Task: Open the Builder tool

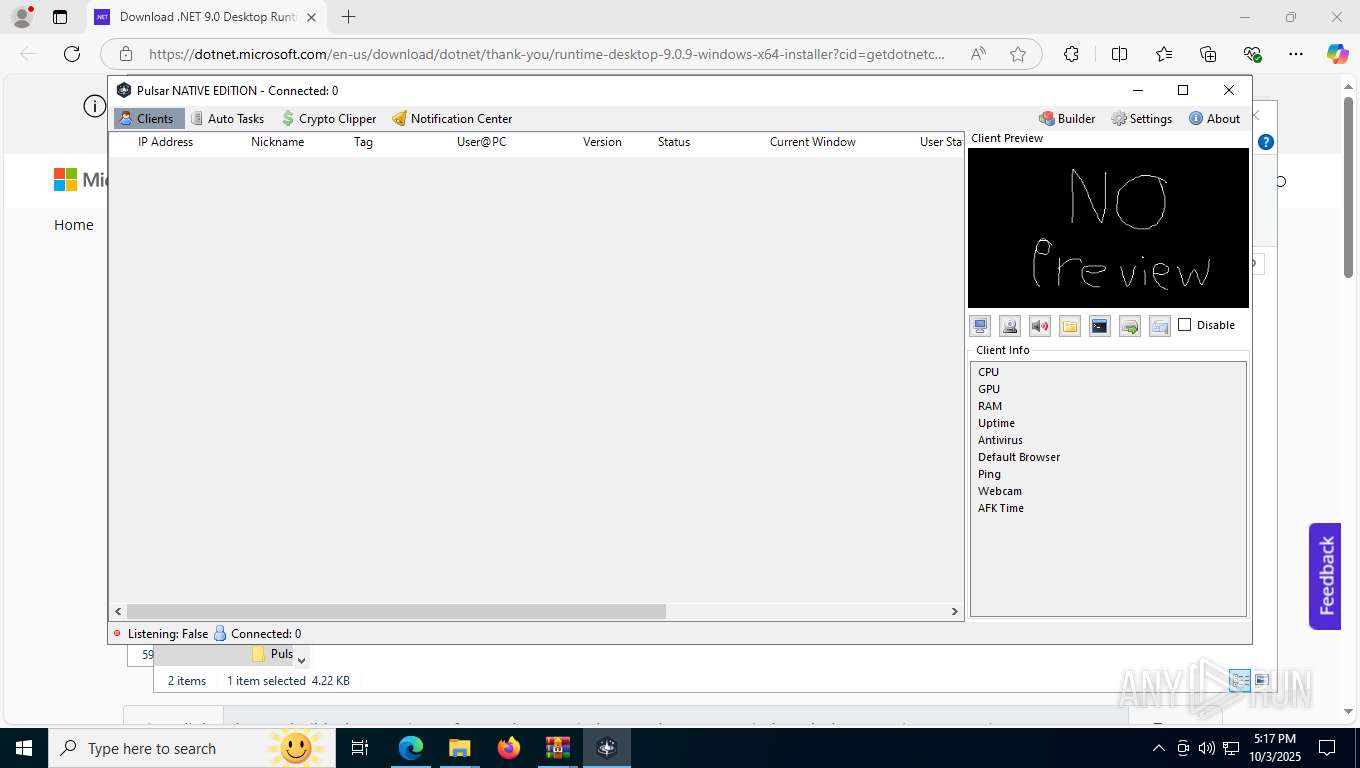Action: click(1067, 118)
